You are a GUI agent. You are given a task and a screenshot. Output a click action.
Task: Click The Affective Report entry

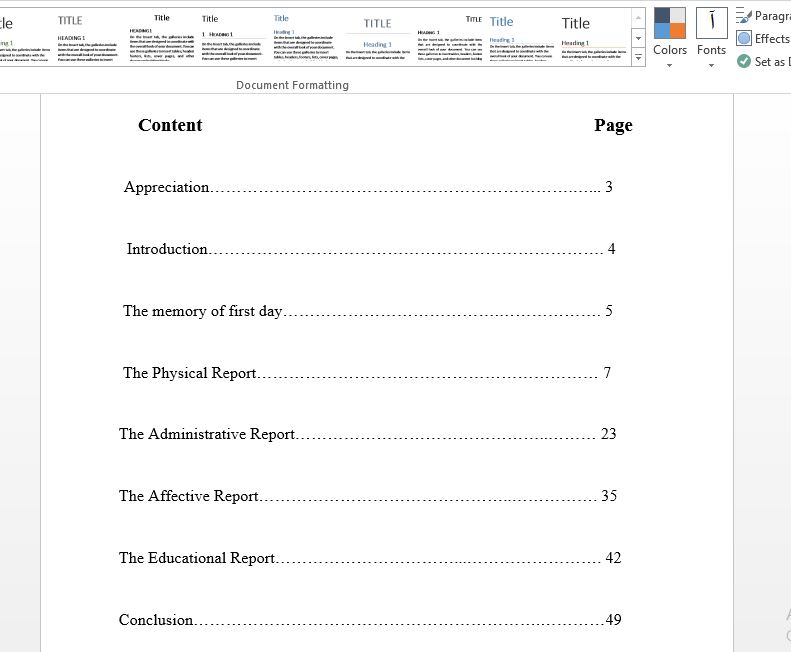click(x=189, y=496)
